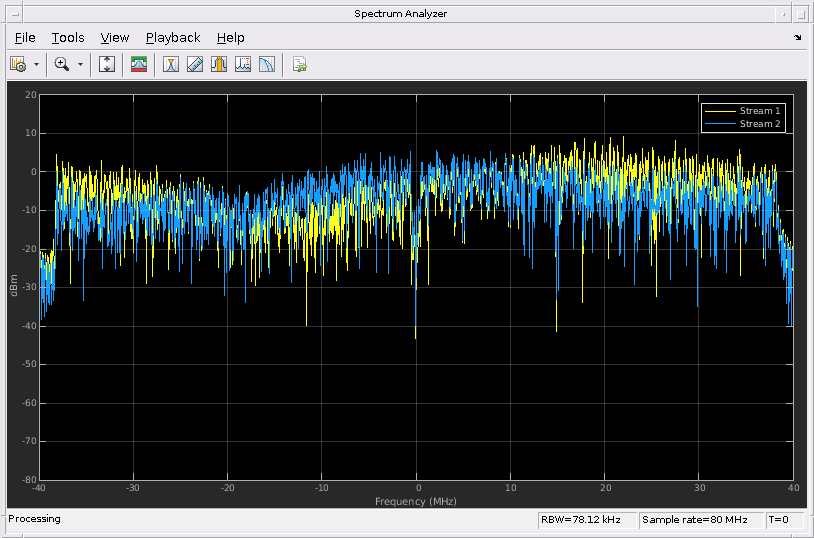
Task: Open the File menu
Action: [25, 38]
